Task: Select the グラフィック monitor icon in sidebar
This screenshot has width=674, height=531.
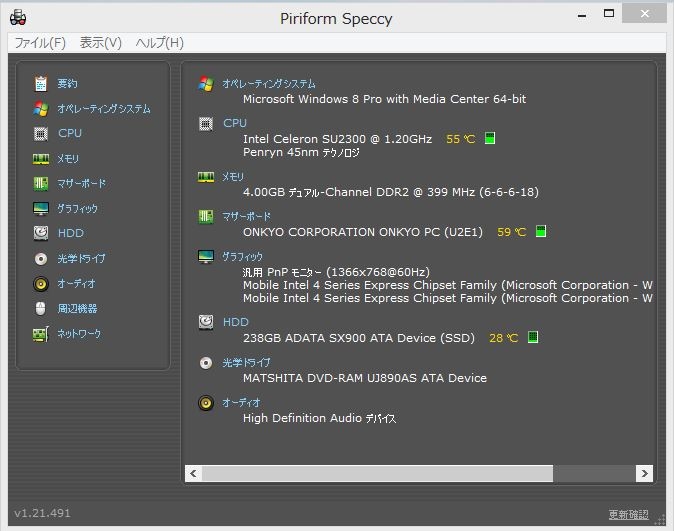Action: tap(40, 209)
